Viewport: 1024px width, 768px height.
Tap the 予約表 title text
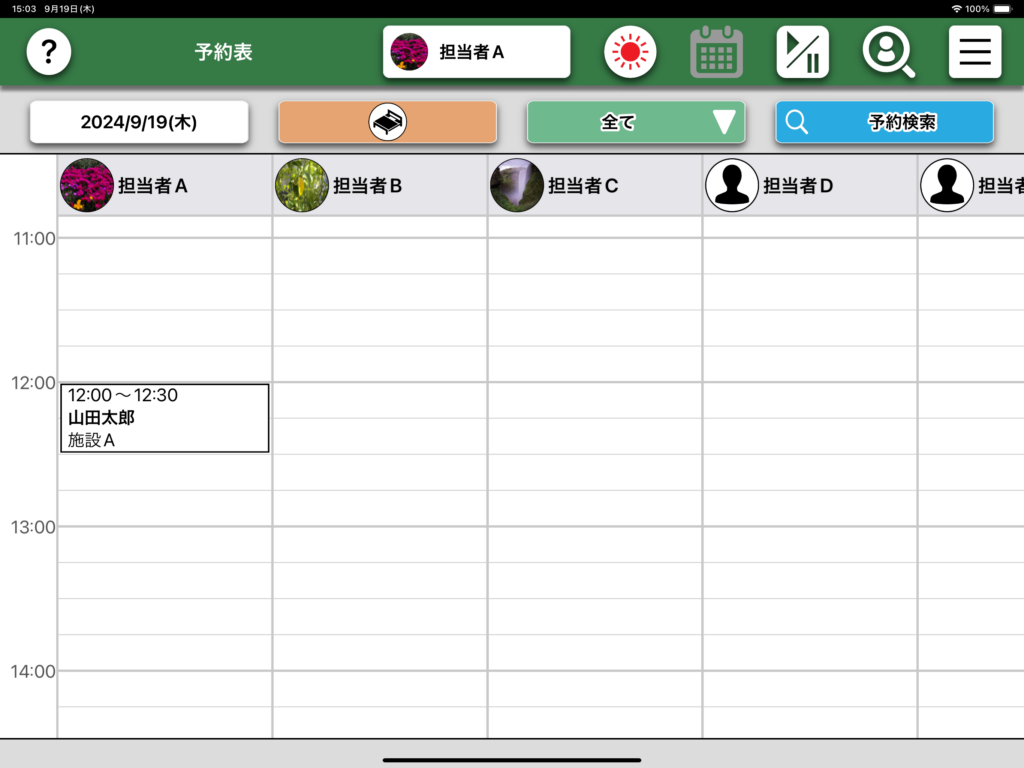[x=223, y=52]
